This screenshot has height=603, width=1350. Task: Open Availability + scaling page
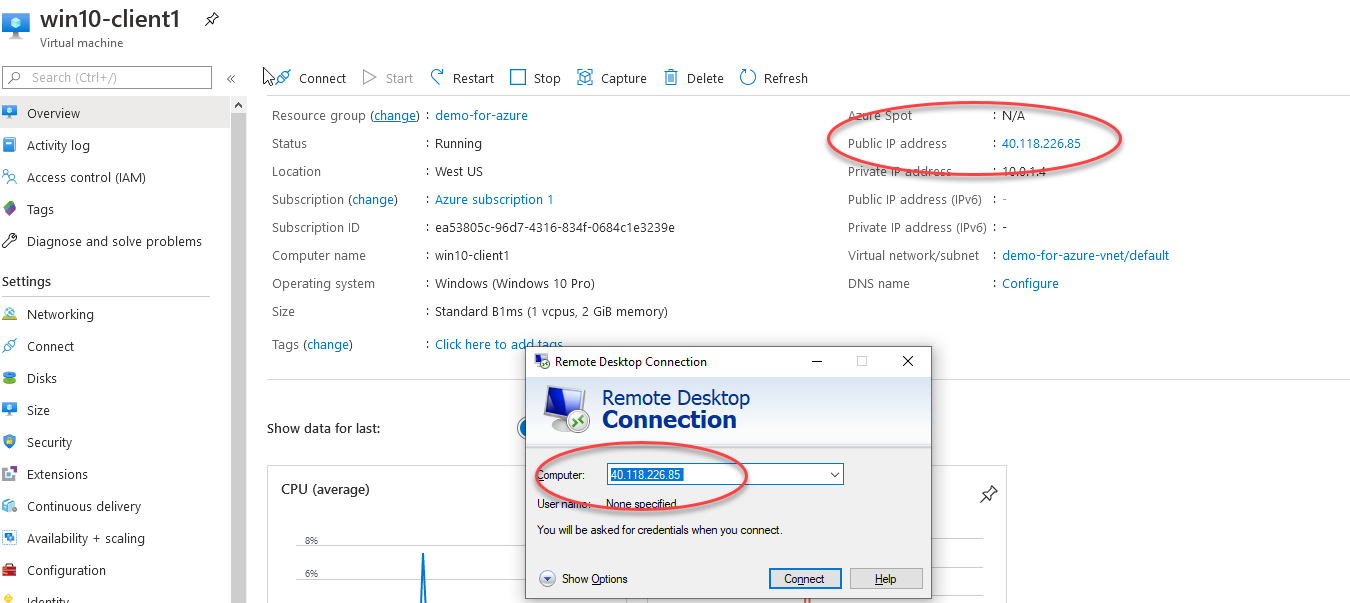[x=115, y=538]
